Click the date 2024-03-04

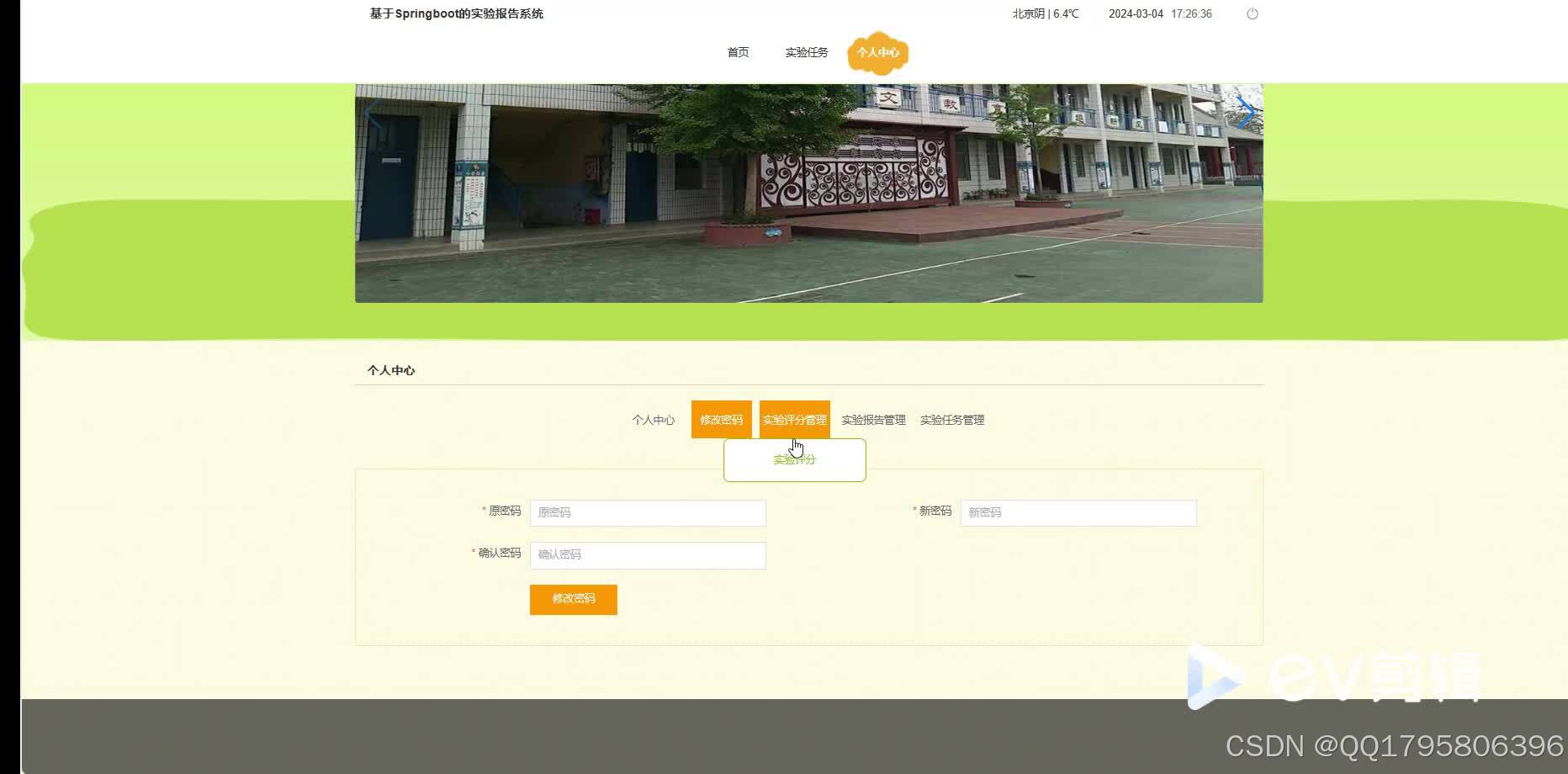tap(1136, 14)
